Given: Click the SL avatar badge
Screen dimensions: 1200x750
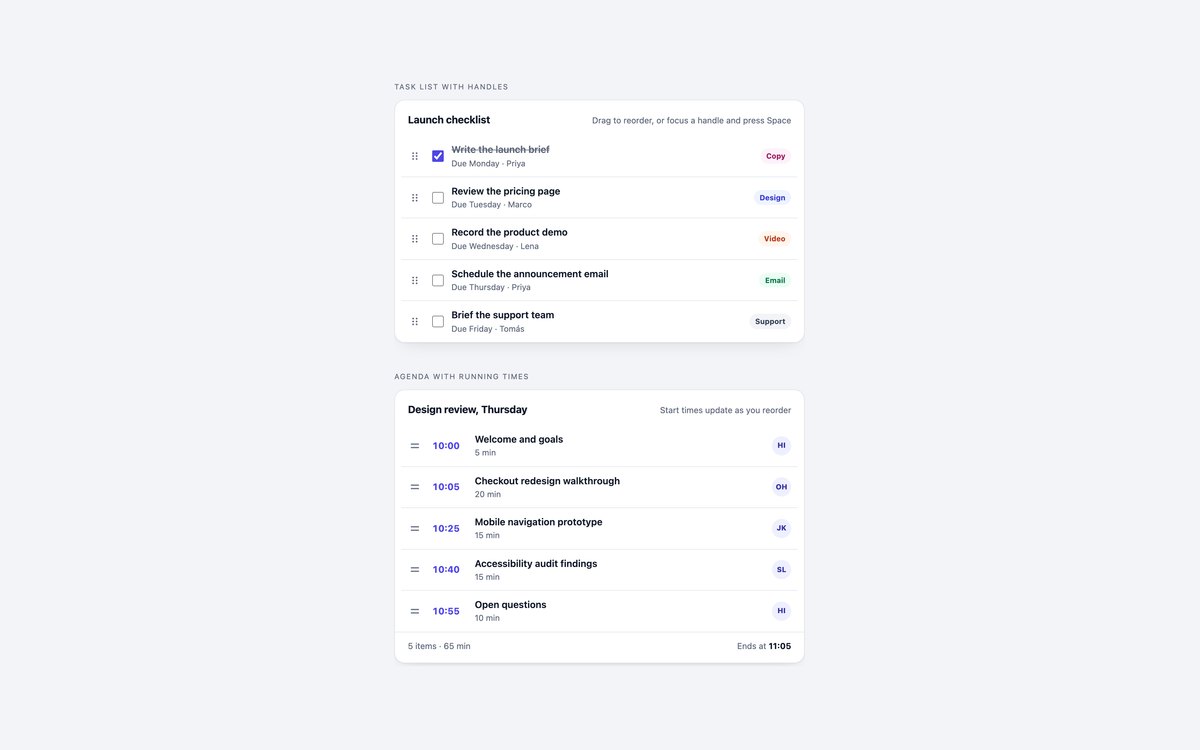Looking at the screenshot, I should pos(781,570).
